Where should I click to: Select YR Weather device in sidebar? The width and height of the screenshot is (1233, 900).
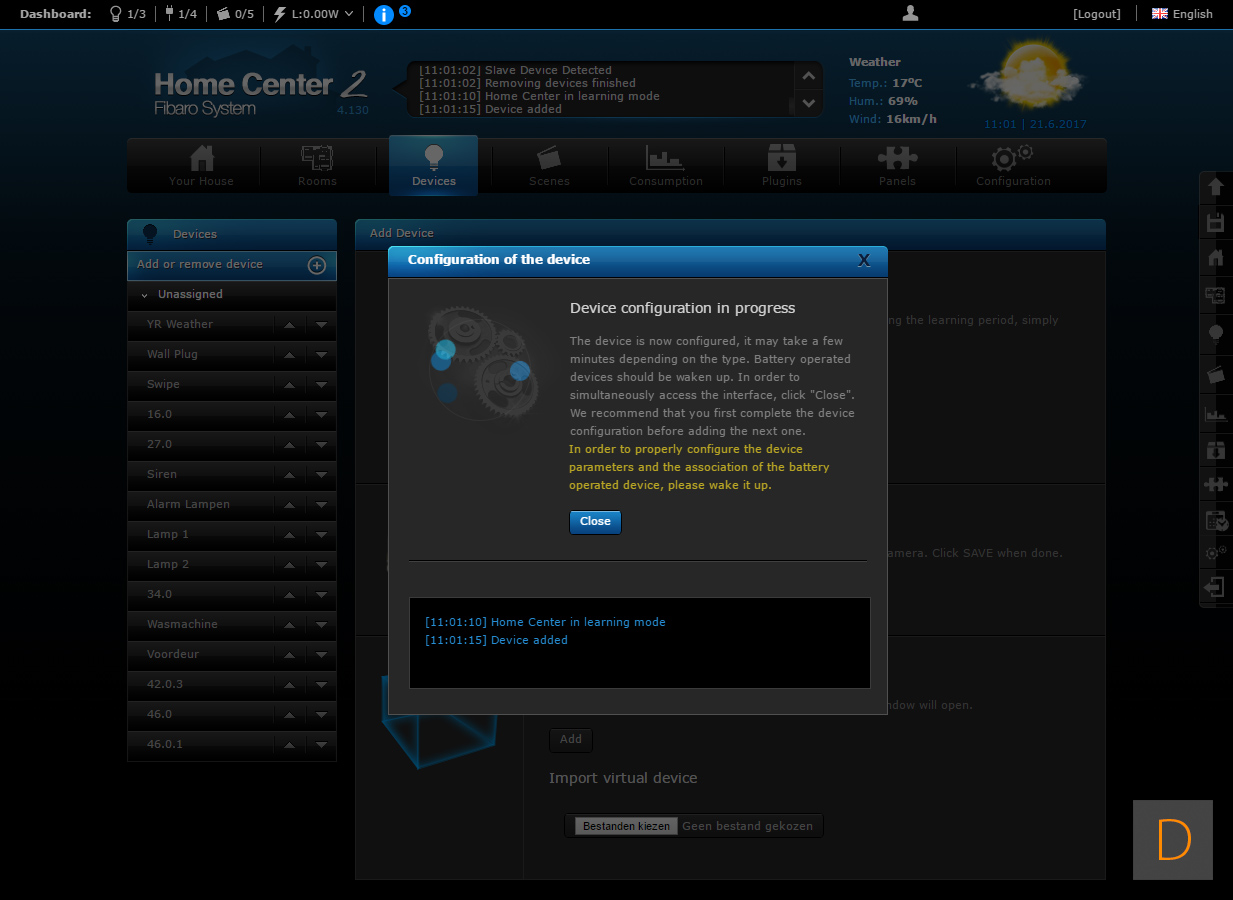(180, 324)
